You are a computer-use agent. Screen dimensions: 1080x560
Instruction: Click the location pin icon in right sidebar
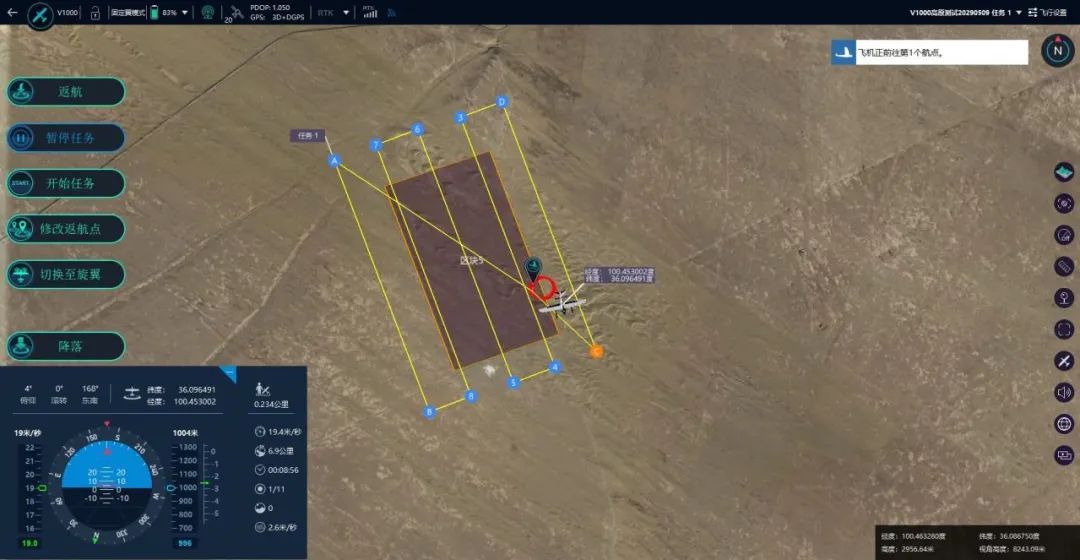[1064, 297]
